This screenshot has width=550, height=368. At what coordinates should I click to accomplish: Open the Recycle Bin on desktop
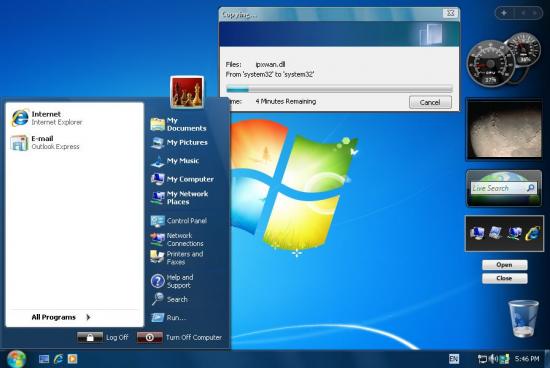523,319
